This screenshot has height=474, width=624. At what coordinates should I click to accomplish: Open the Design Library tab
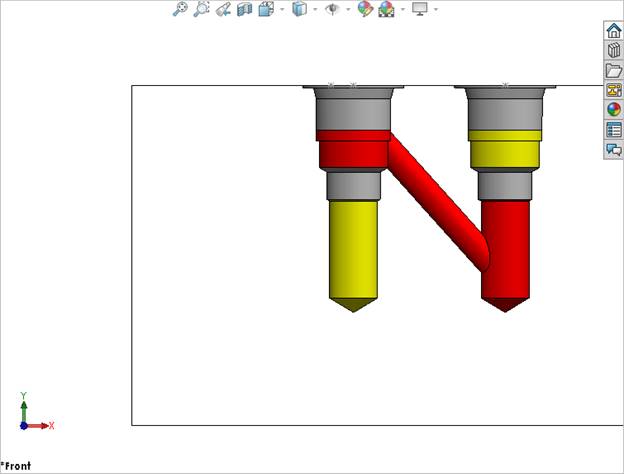pos(613,50)
